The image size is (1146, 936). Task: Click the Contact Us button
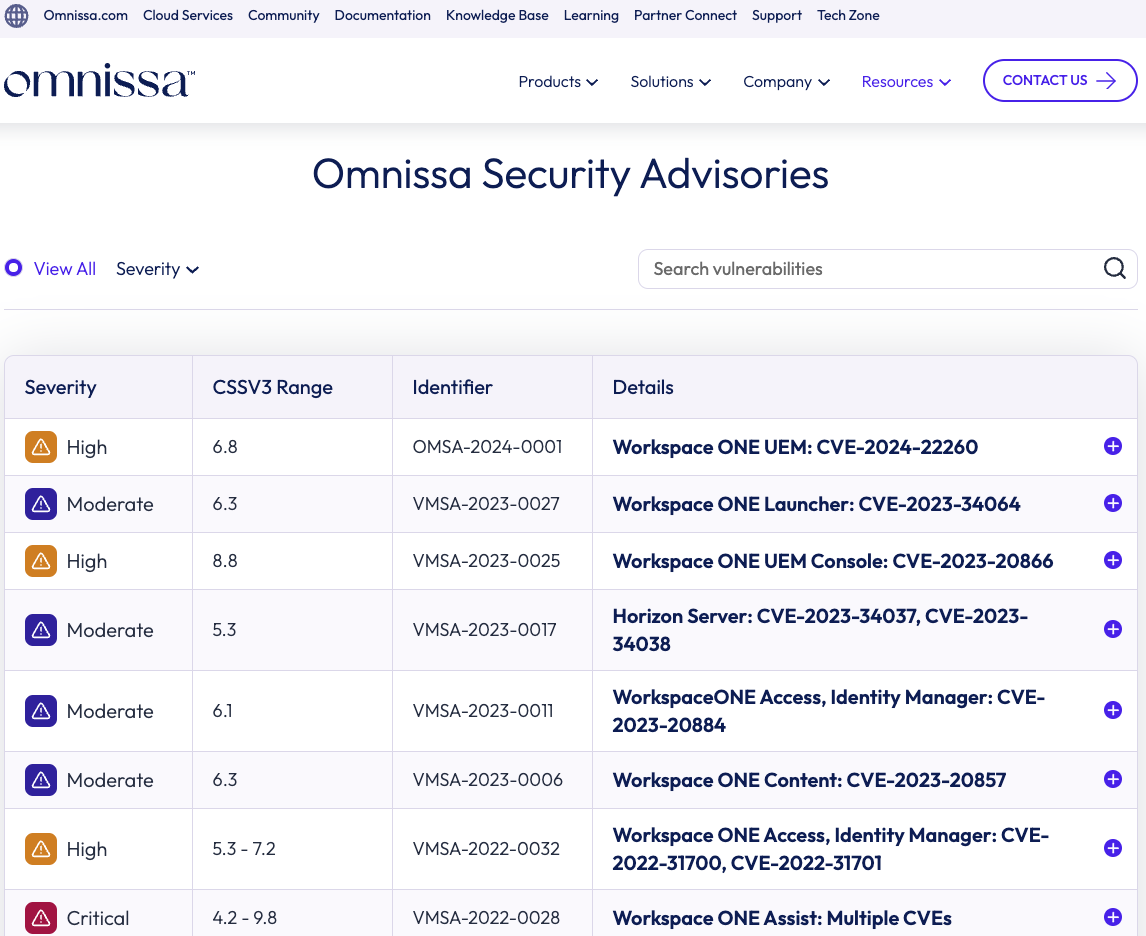1059,81
